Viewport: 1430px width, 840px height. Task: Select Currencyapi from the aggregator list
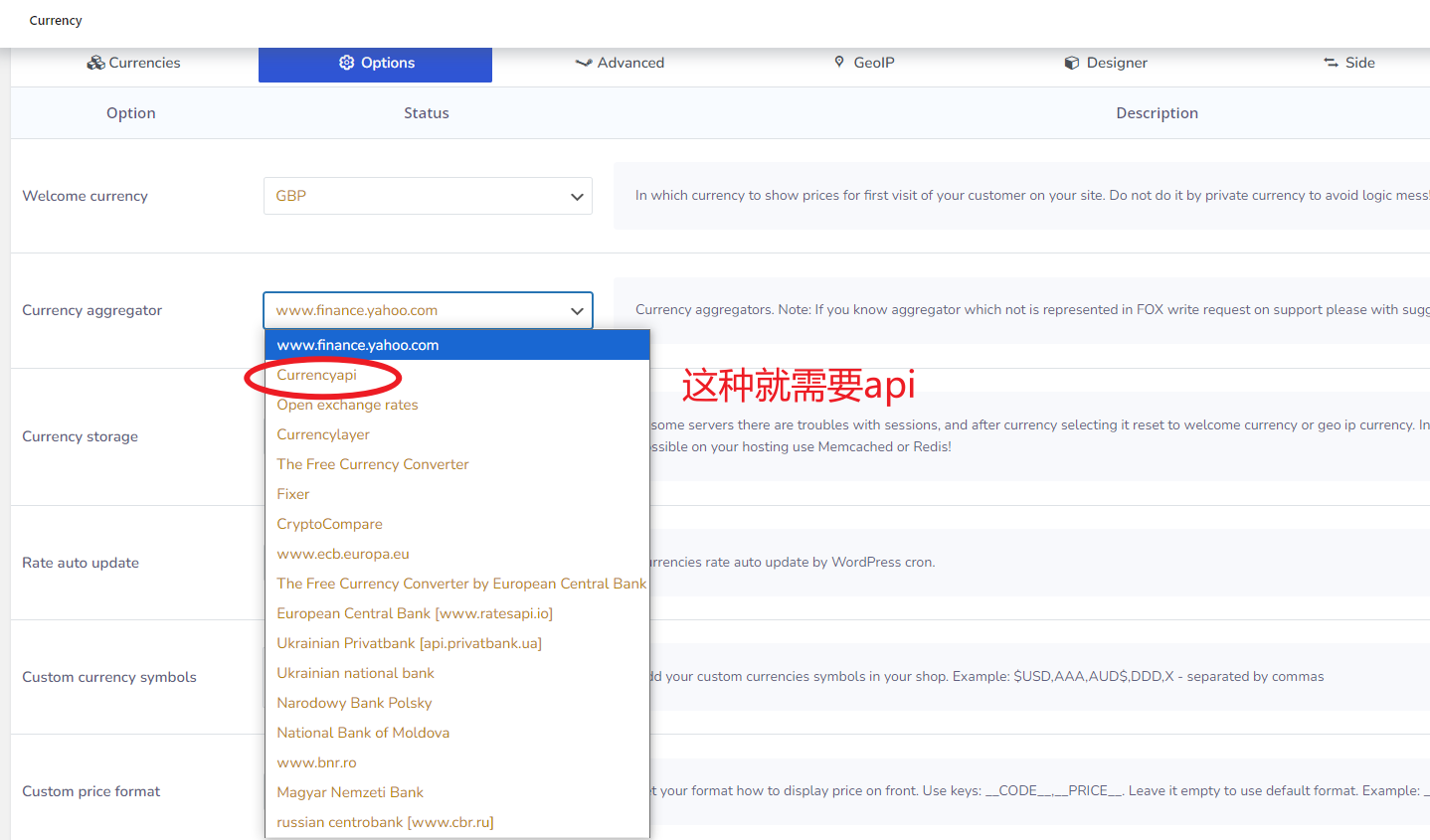tap(316, 375)
